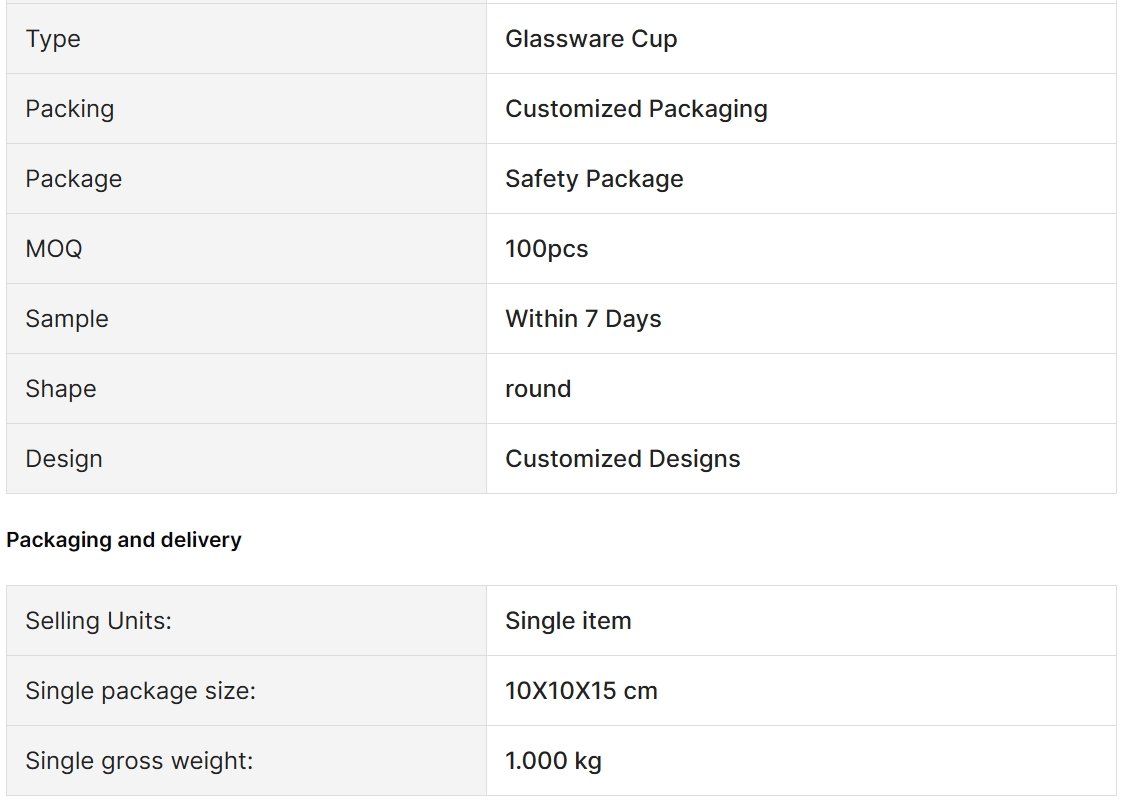Click the Selling Units label
The height and width of the screenshot is (811, 1141).
[x=98, y=620]
